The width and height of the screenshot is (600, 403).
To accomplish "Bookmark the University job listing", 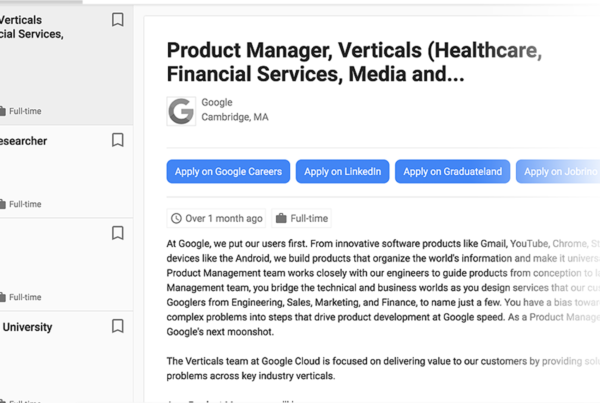I will coord(117,326).
